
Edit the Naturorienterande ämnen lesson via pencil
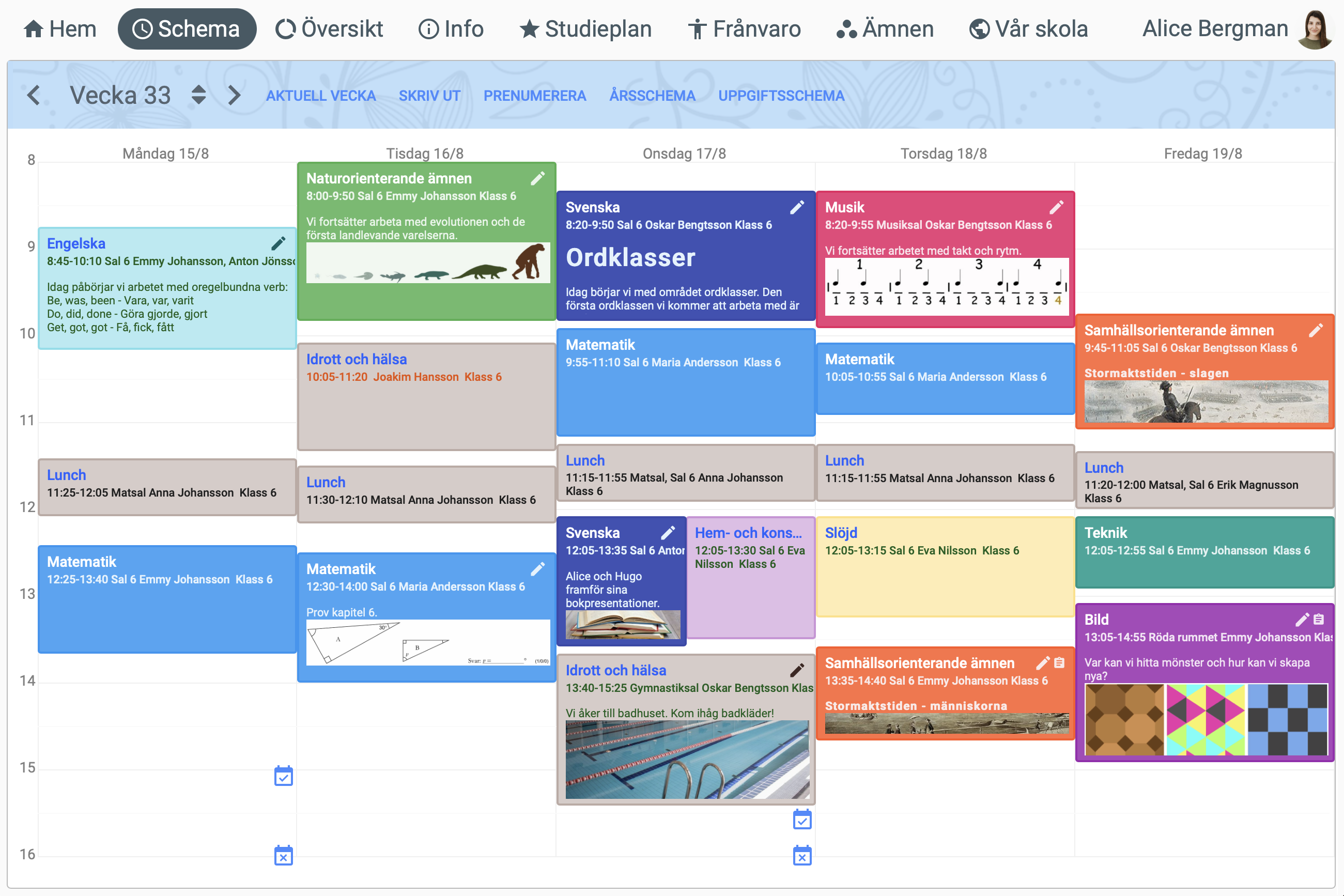[x=537, y=179]
